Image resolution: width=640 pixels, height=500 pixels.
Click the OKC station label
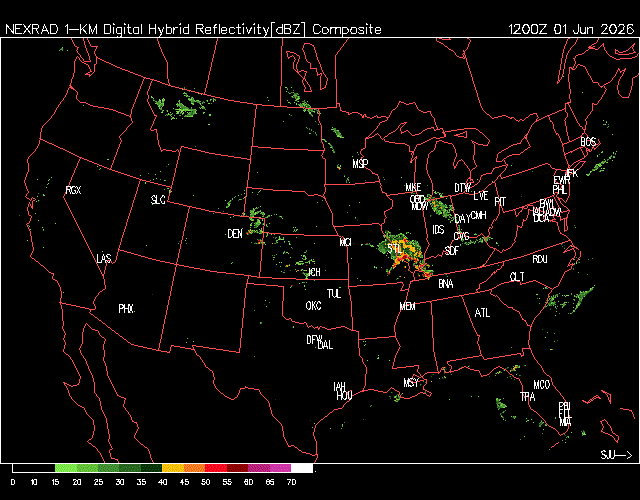click(x=313, y=306)
